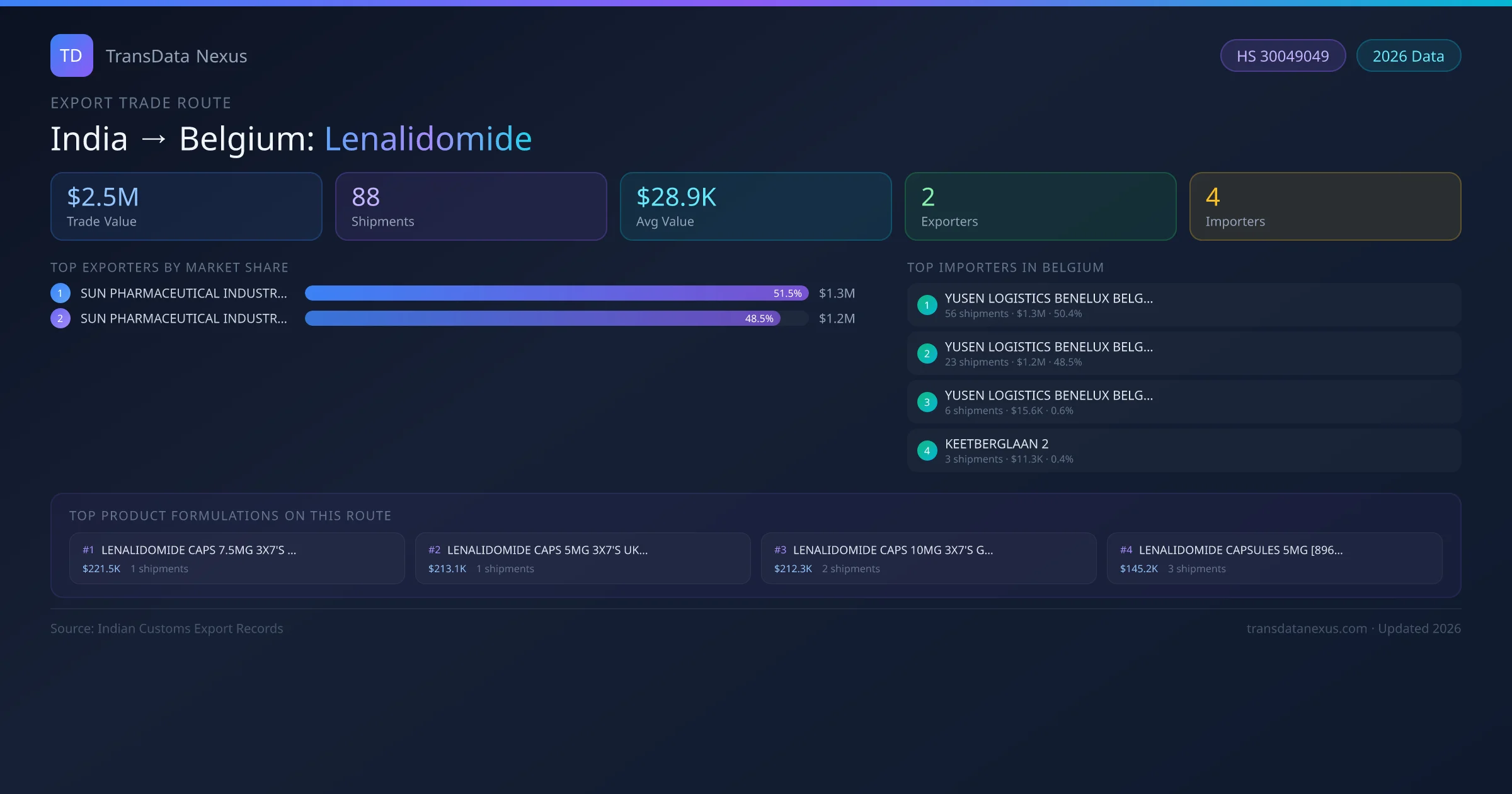Click the blue rank 1 exporter badge
This screenshot has height=794, width=1512.
coord(60,293)
